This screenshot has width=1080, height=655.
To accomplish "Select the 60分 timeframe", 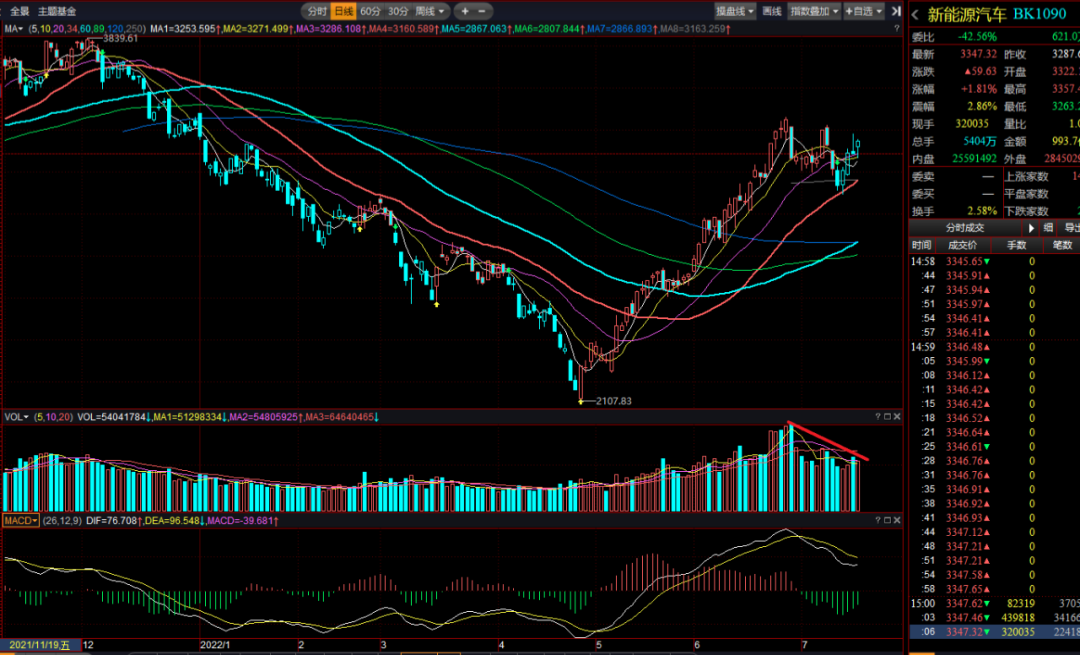I will coord(369,11).
